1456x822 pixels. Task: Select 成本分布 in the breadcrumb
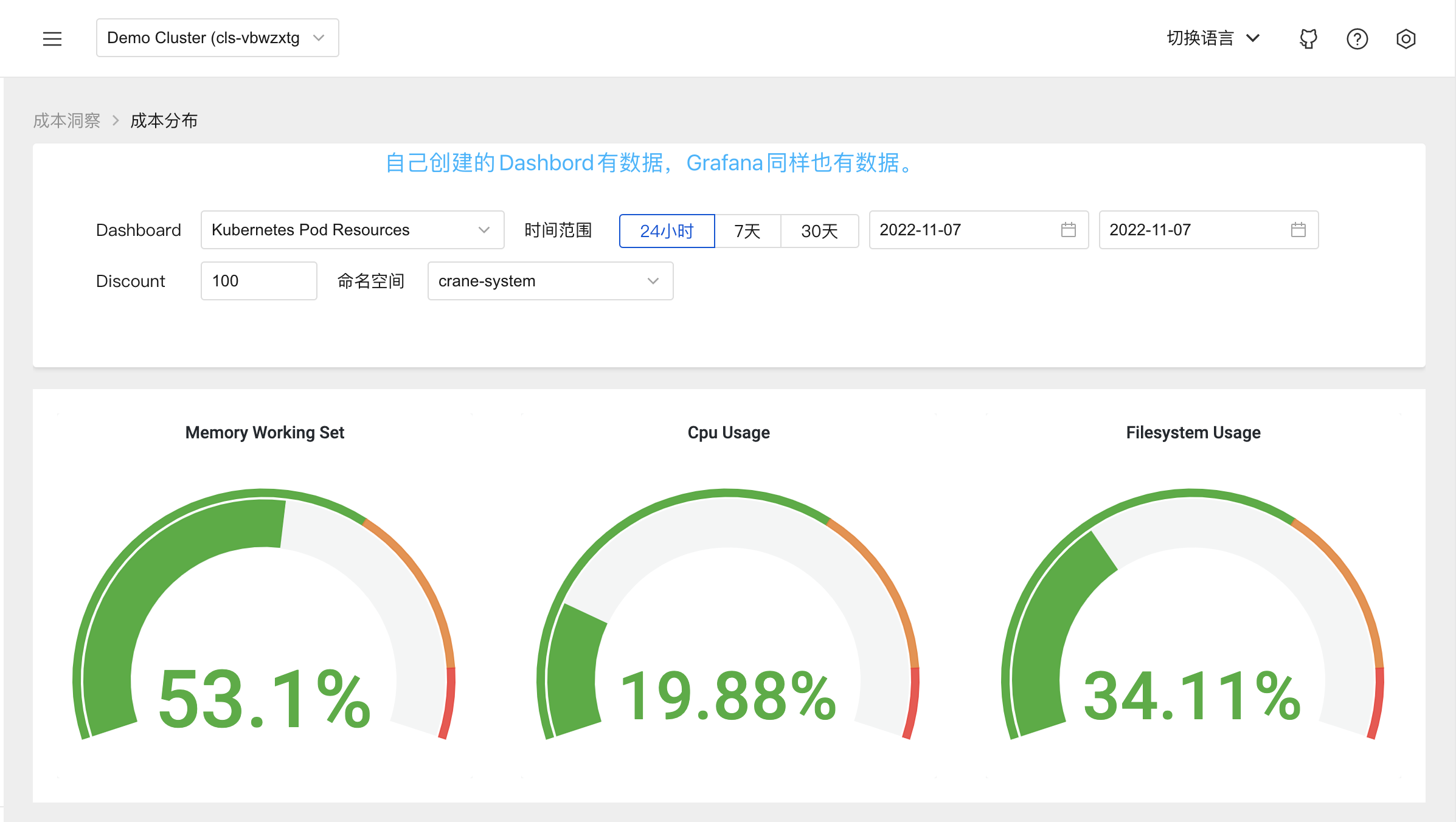164,120
